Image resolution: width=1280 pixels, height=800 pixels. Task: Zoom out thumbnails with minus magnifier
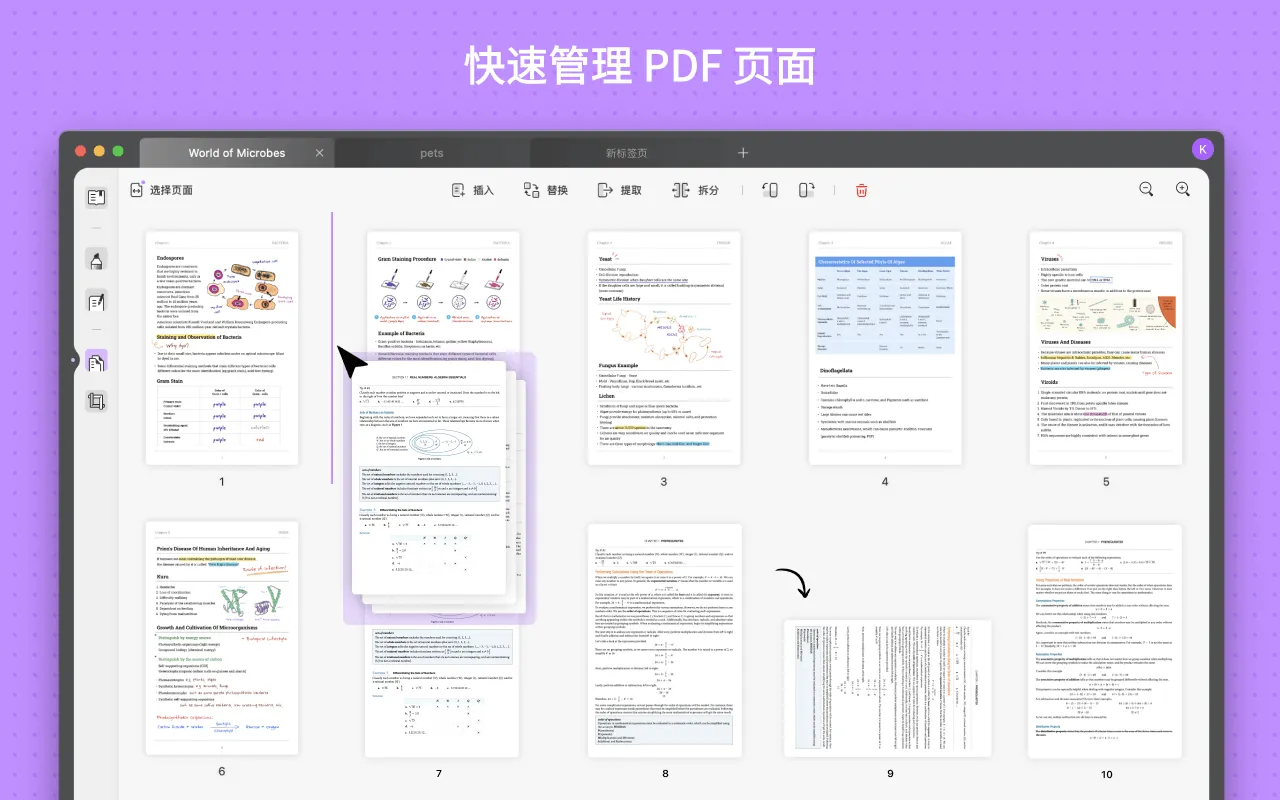pos(1146,189)
